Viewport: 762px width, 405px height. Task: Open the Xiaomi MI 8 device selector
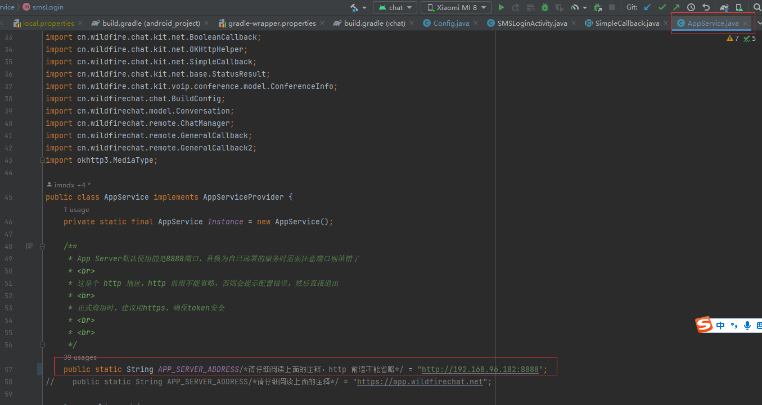point(456,7)
